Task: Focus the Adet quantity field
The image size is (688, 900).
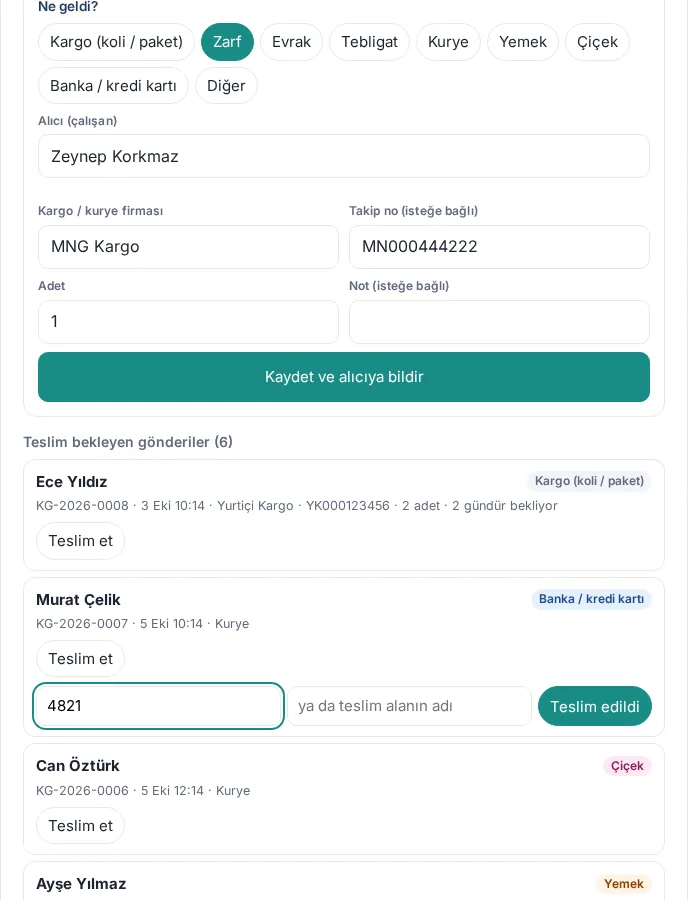Action: coord(188,321)
